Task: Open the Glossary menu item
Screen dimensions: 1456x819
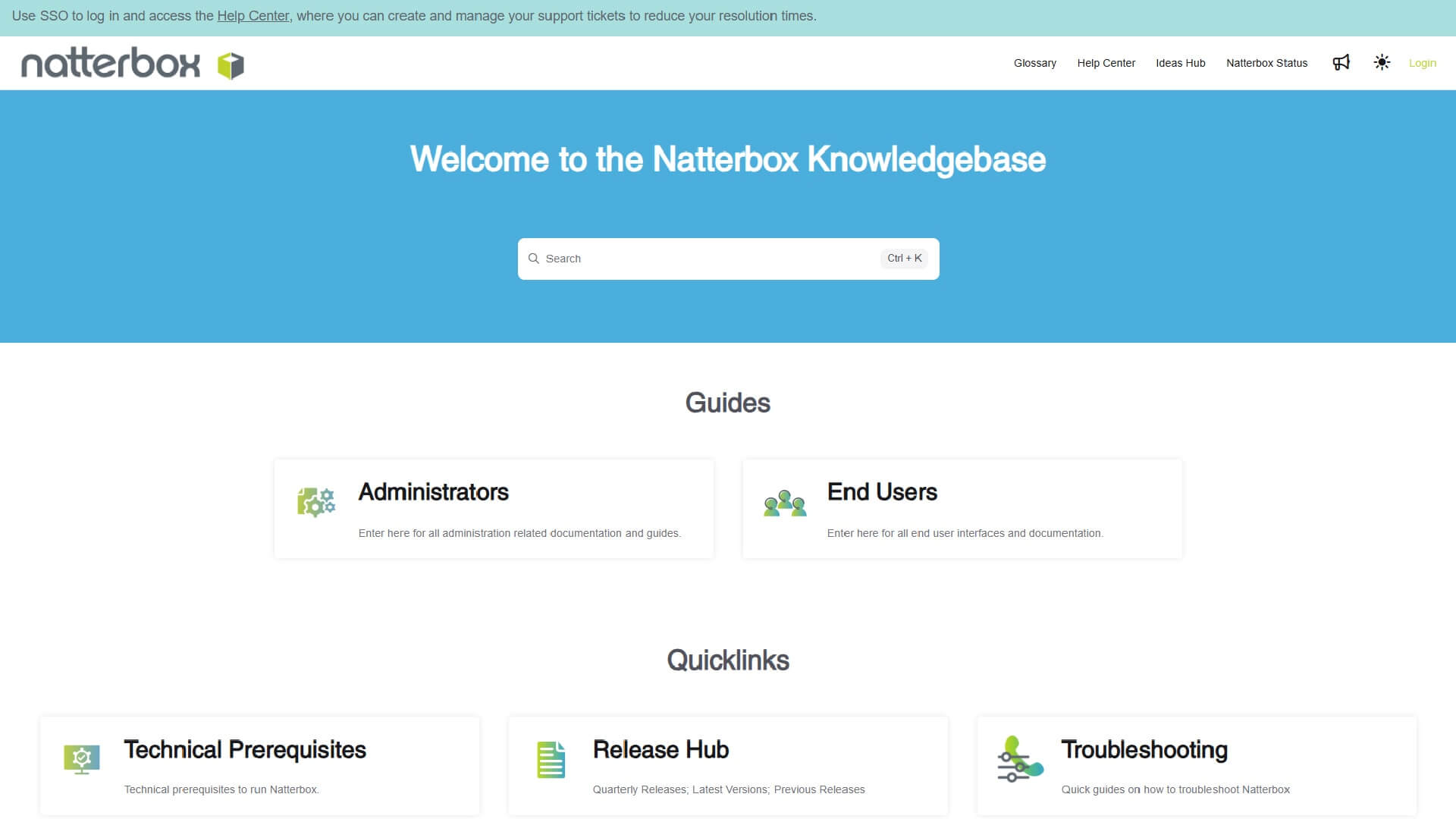Action: [x=1035, y=63]
